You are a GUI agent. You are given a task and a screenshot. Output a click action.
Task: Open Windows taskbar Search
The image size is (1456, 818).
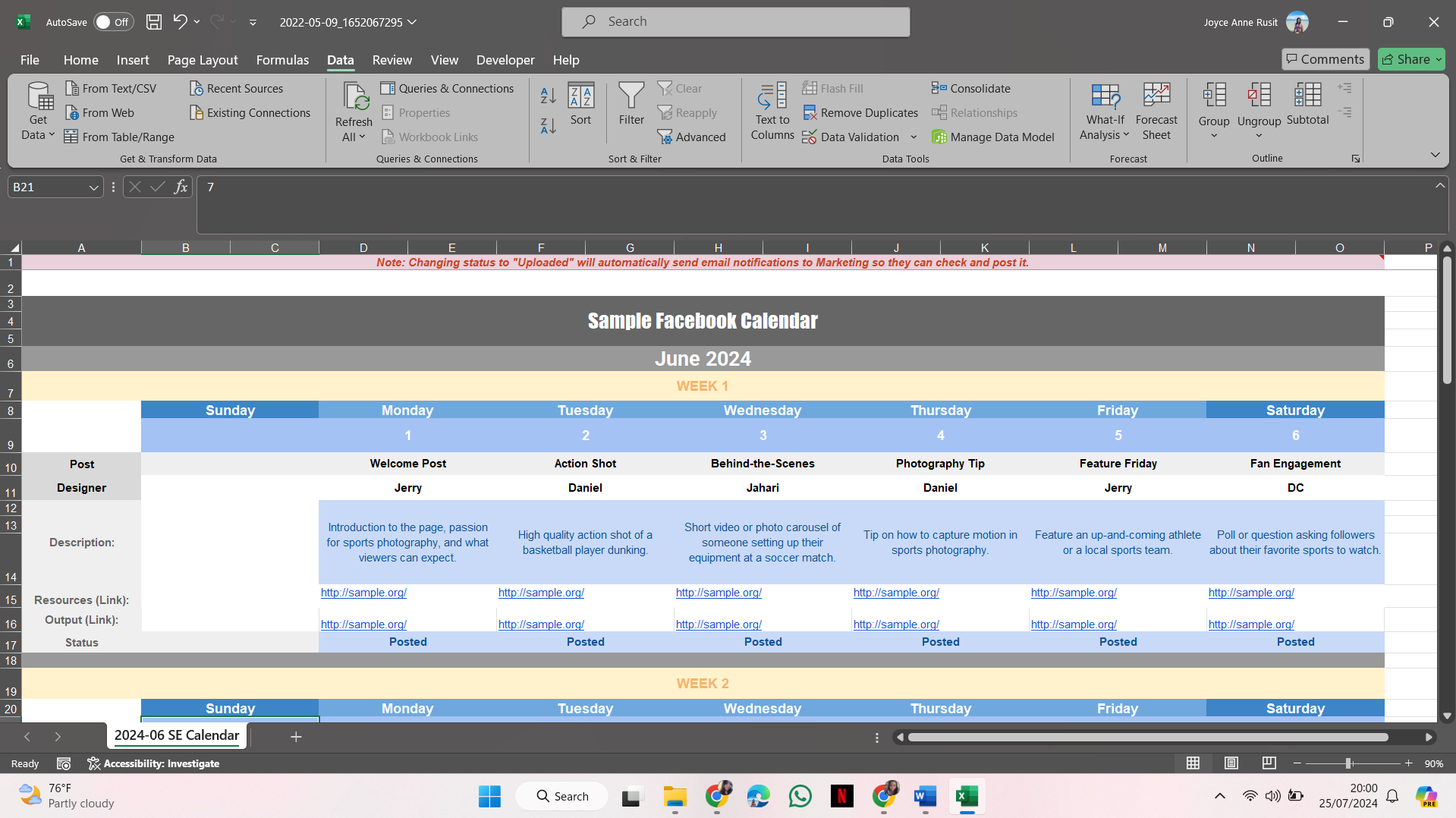pos(562,797)
